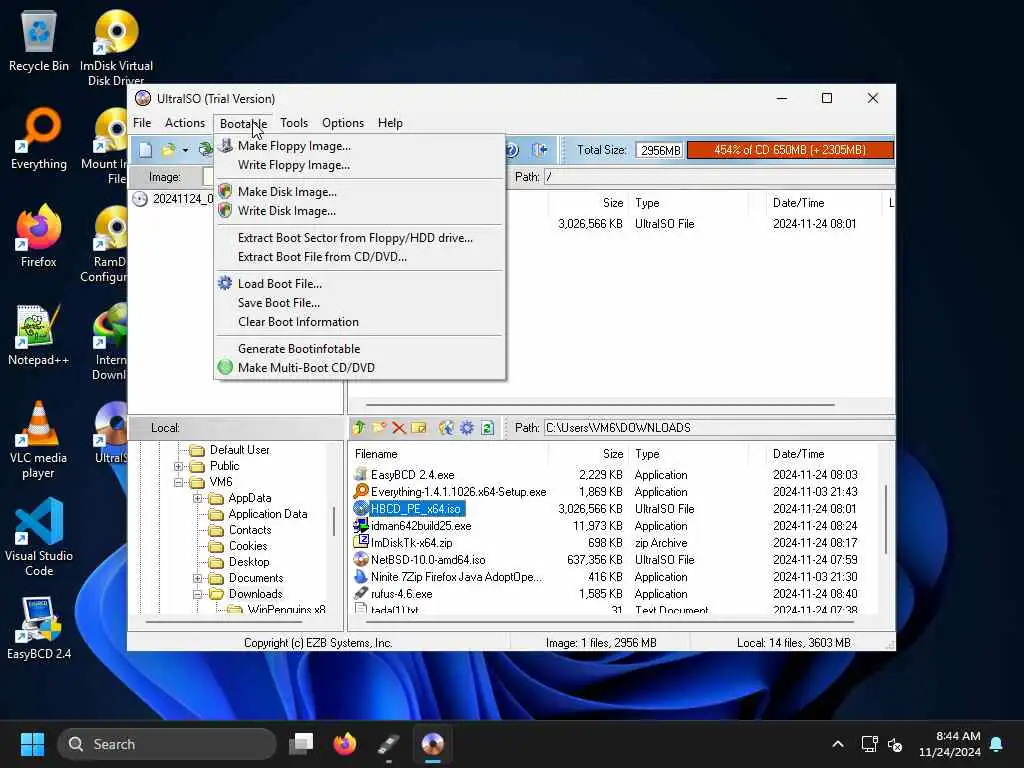Choose Extract Boot Sector from Floppy/HDD drive
This screenshot has height=768, width=1024.
tap(360, 238)
